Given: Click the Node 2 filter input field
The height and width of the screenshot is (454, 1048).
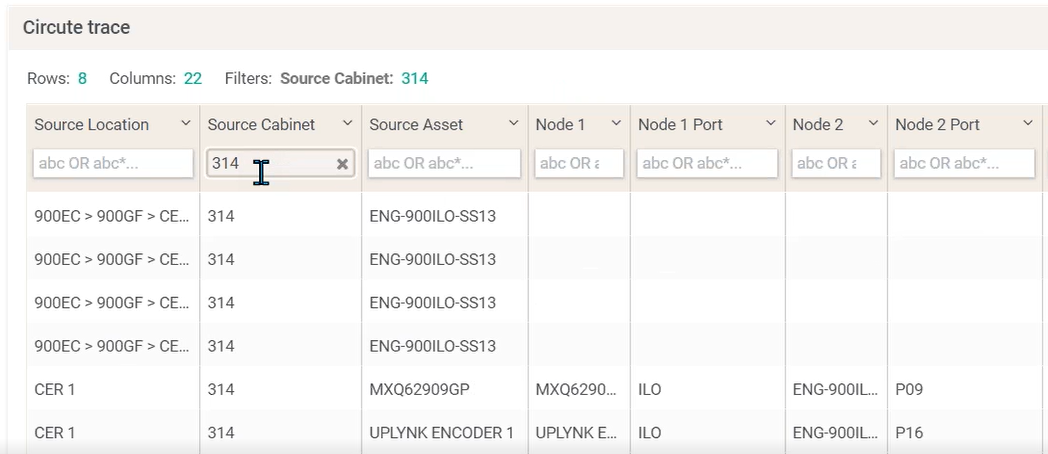Looking at the screenshot, I should click(836, 163).
